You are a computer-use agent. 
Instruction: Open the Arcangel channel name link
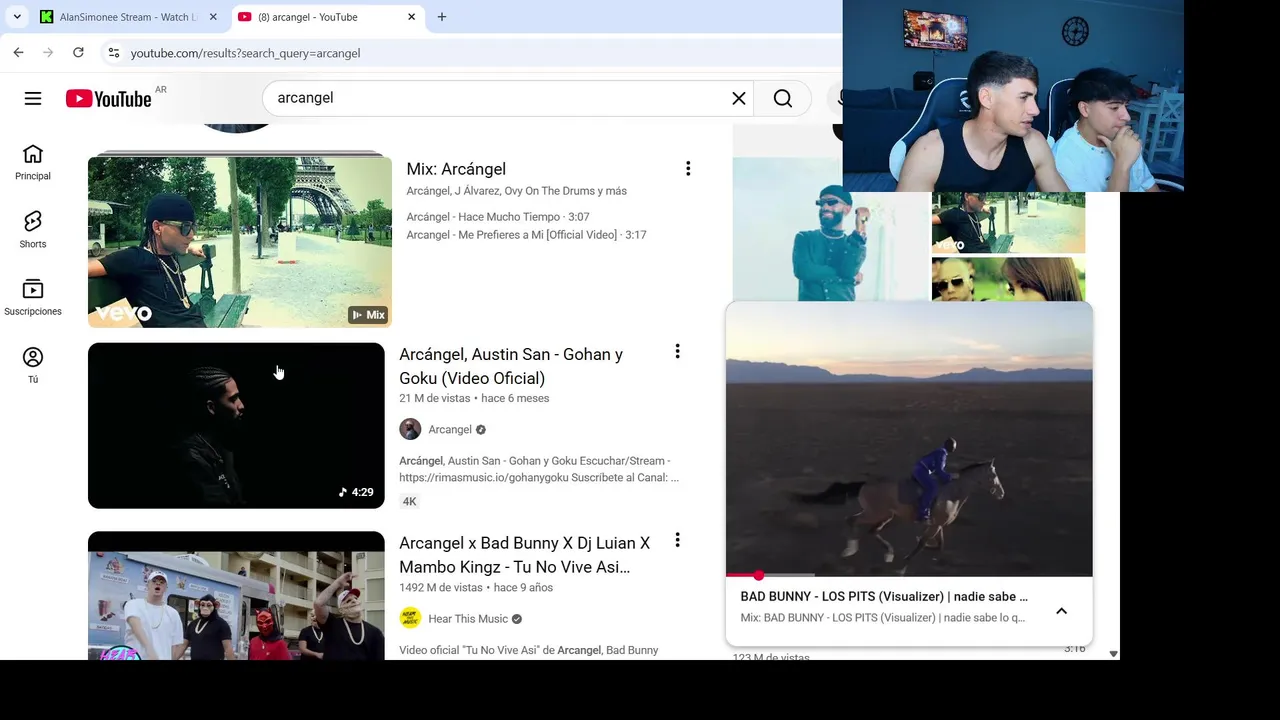pos(450,429)
